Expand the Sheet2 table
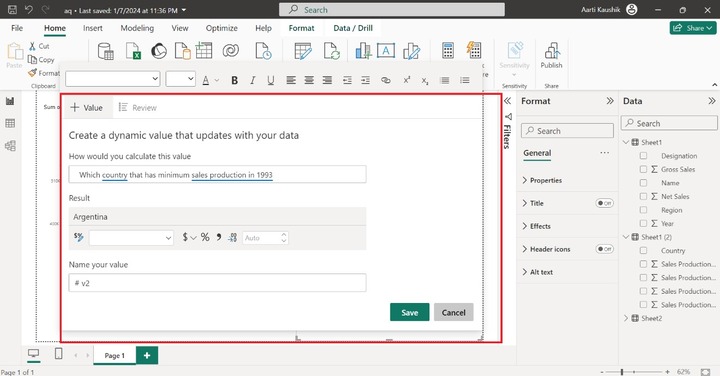 [x=626, y=318]
